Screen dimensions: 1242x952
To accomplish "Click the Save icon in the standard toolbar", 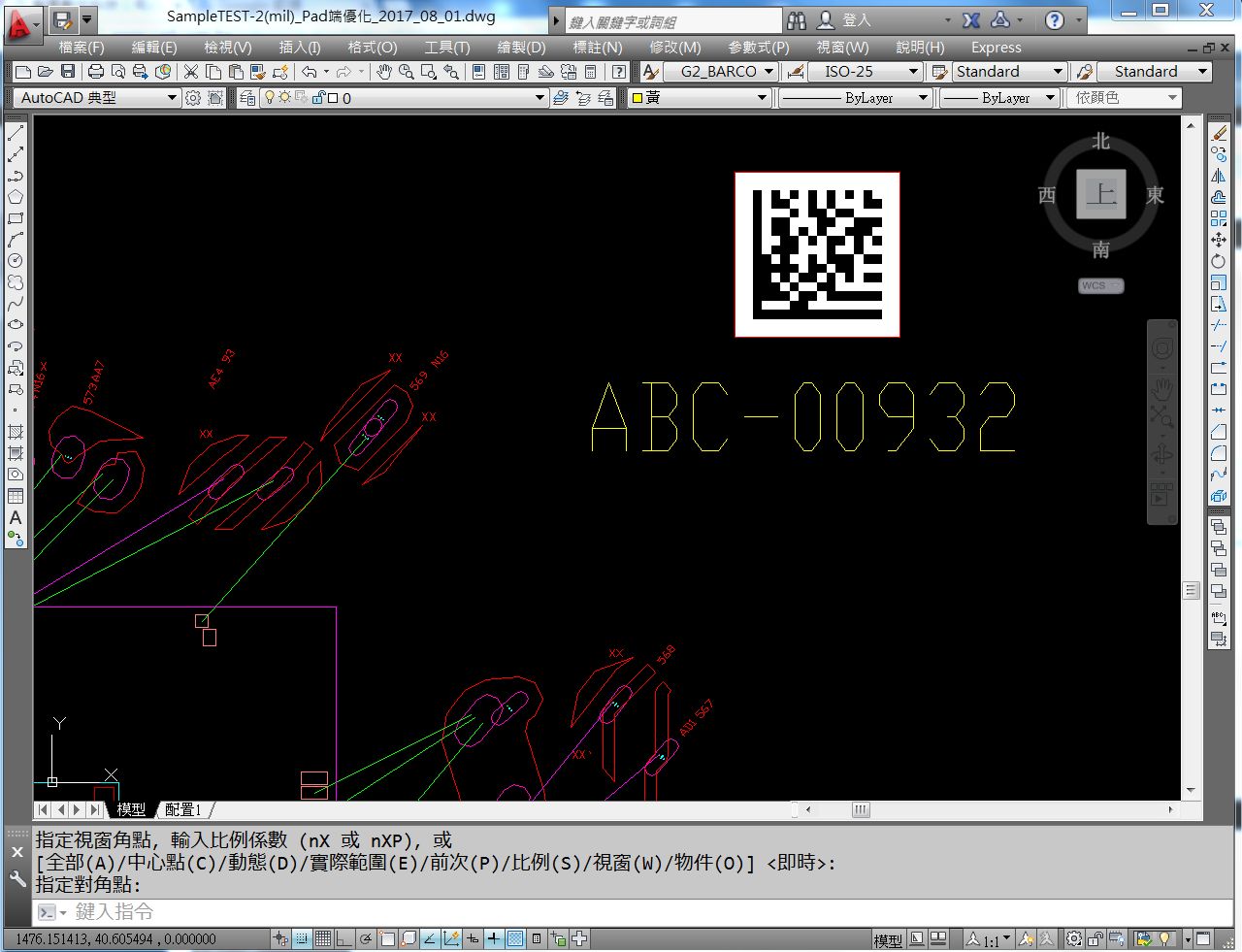I will (67, 72).
